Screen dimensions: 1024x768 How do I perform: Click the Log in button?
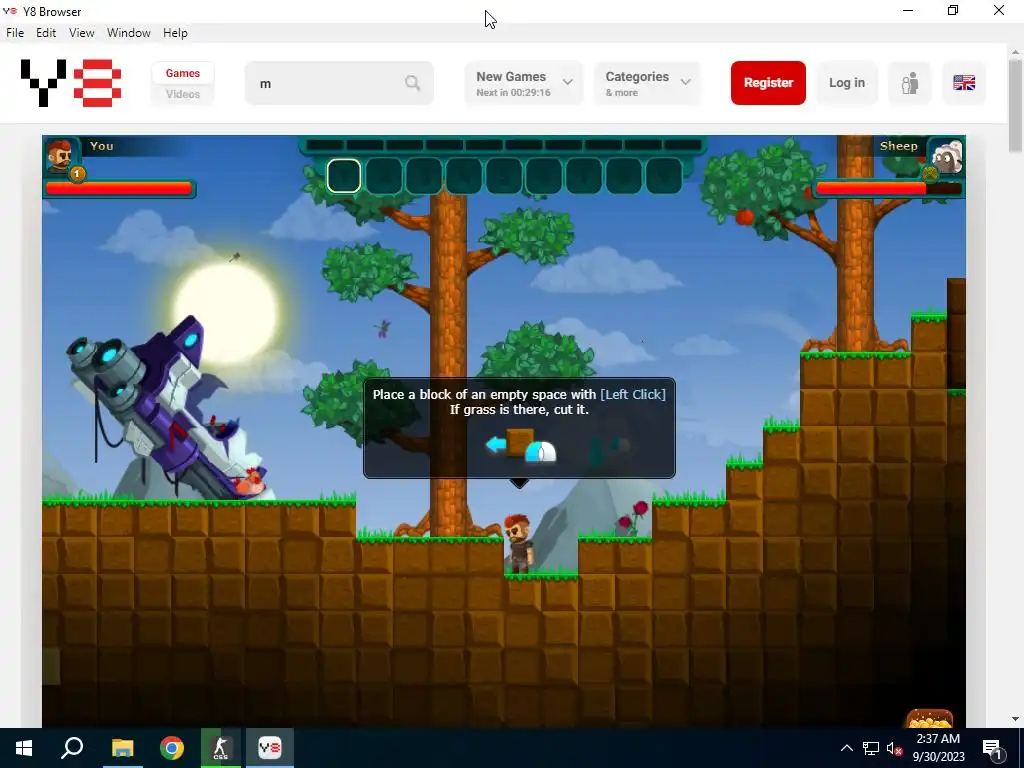tap(847, 83)
